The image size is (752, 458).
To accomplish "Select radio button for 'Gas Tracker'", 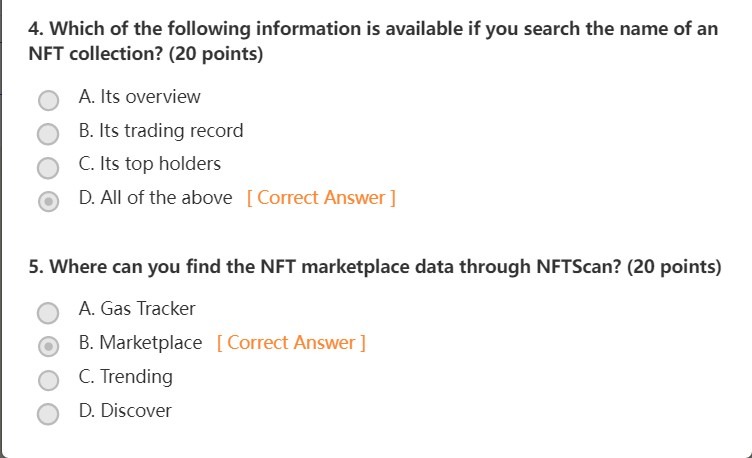I will (48, 312).
